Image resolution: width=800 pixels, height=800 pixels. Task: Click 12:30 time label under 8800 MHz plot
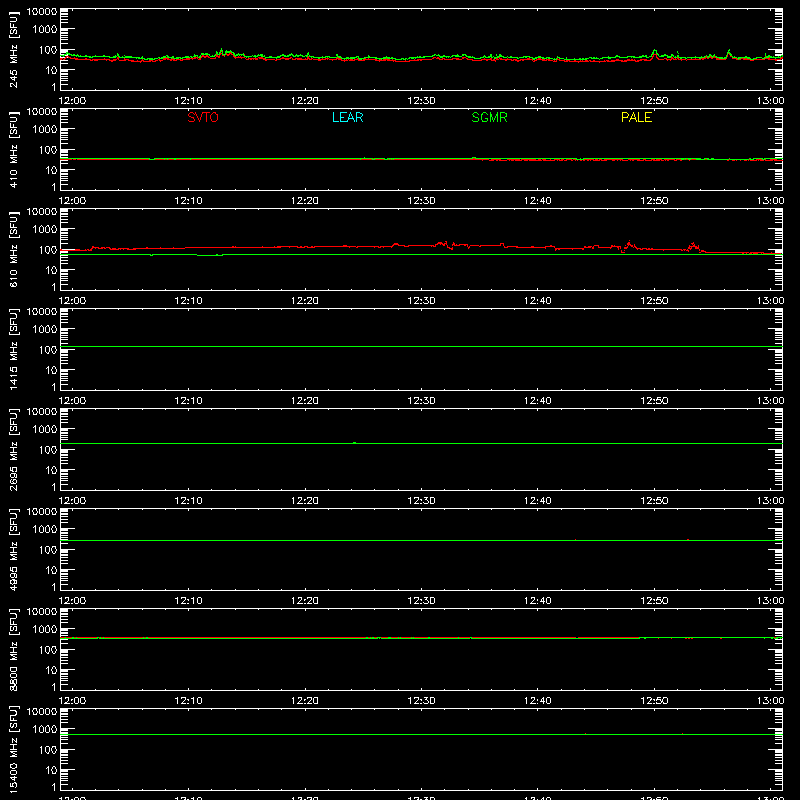click(x=421, y=701)
